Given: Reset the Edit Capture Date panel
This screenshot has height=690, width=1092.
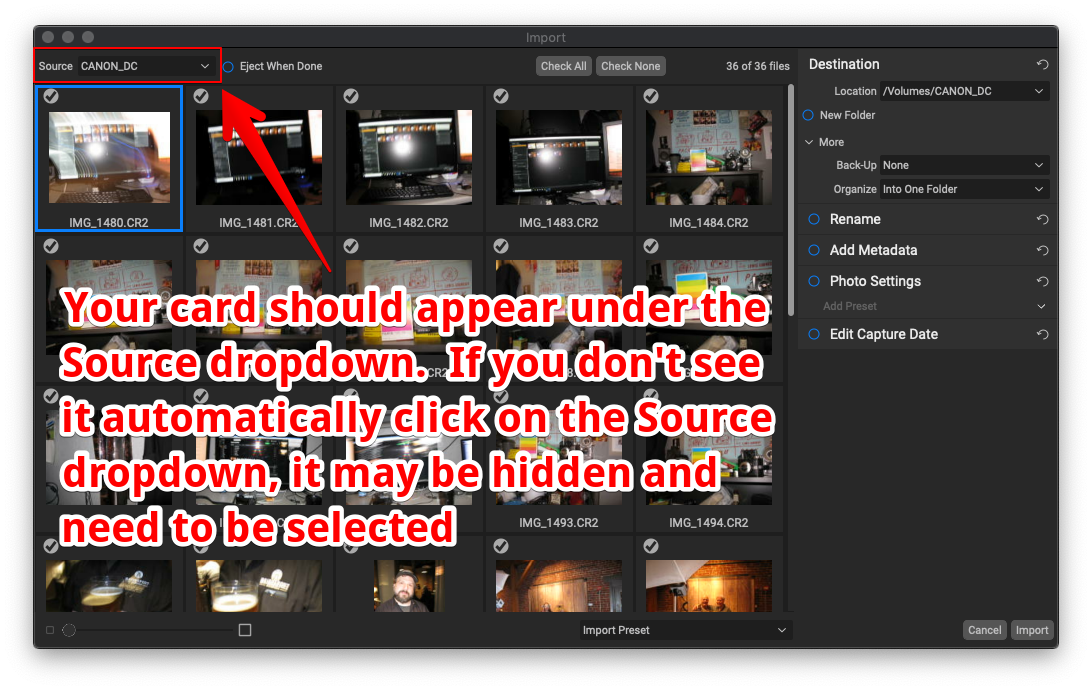Looking at the screenshot, I should coord(1042,335).
